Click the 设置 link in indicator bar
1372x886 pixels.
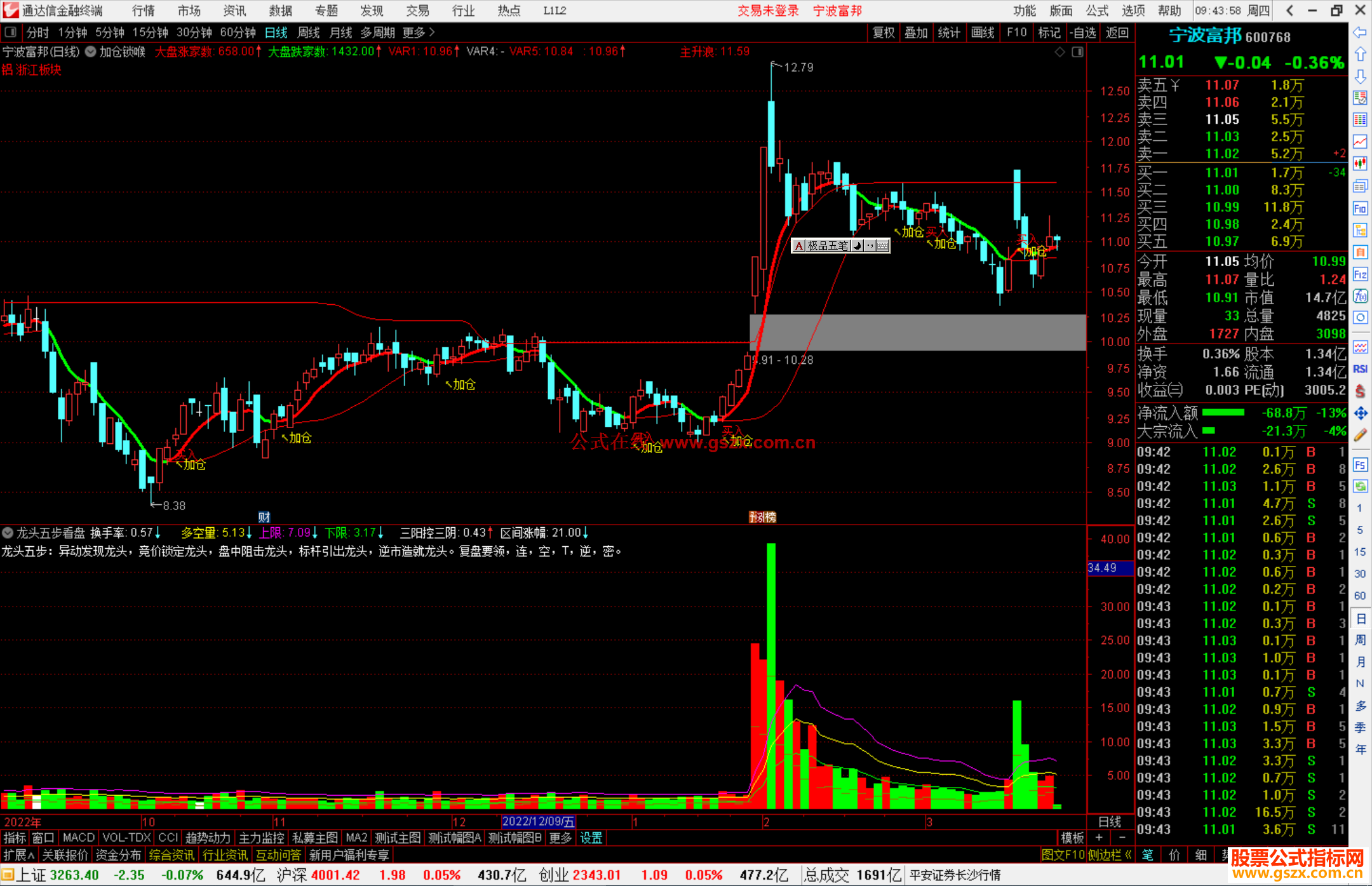coord(591,838)
